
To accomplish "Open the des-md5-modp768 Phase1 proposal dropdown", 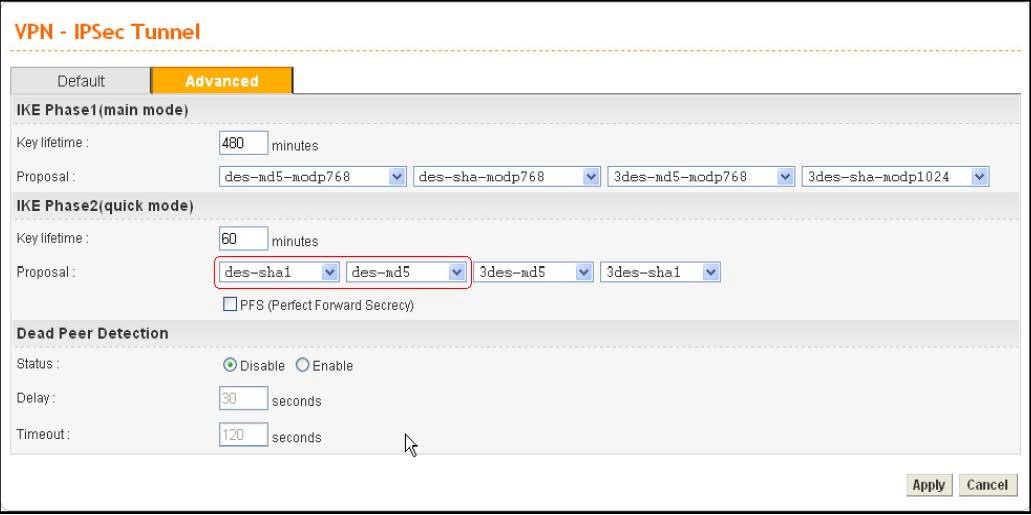I will coord(312,177).
